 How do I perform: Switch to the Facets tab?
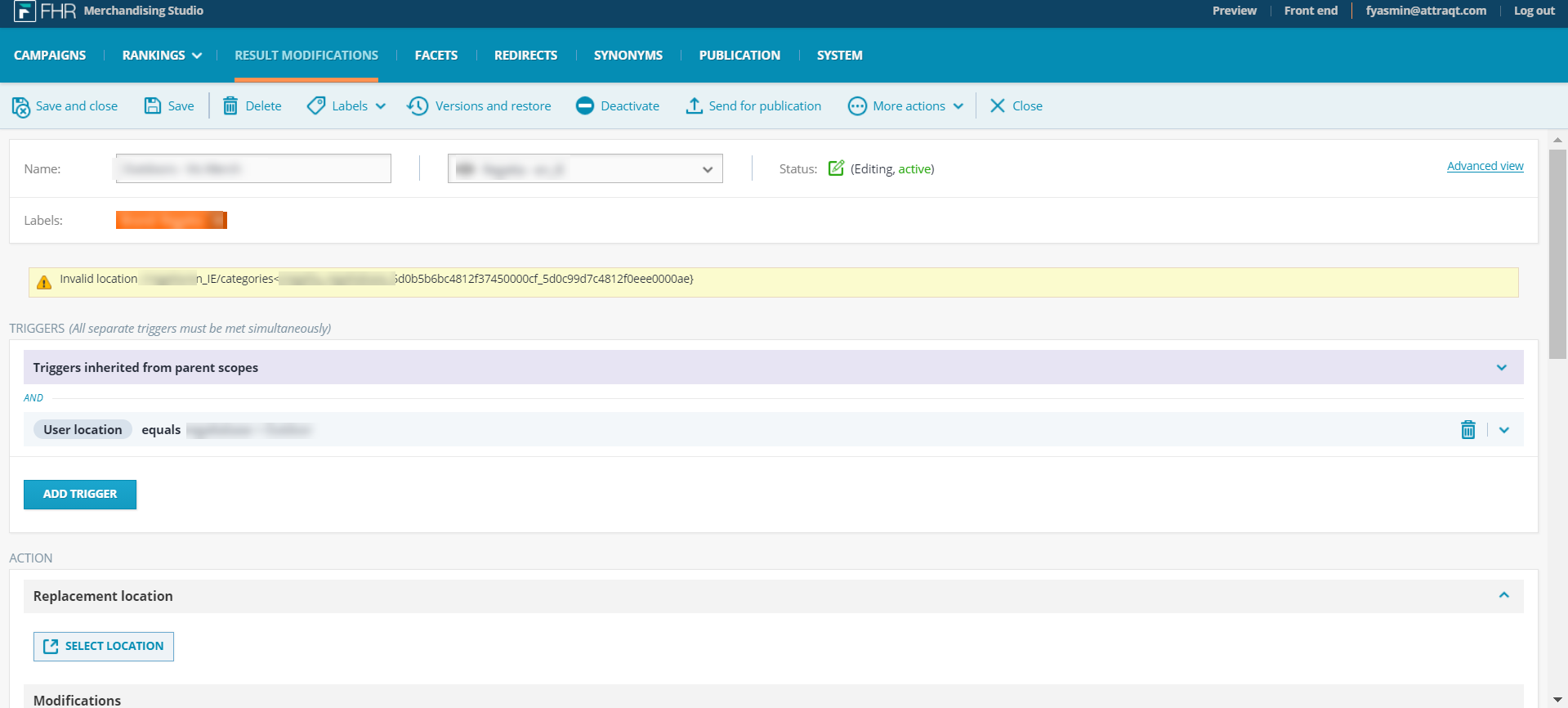coord(436,56)
